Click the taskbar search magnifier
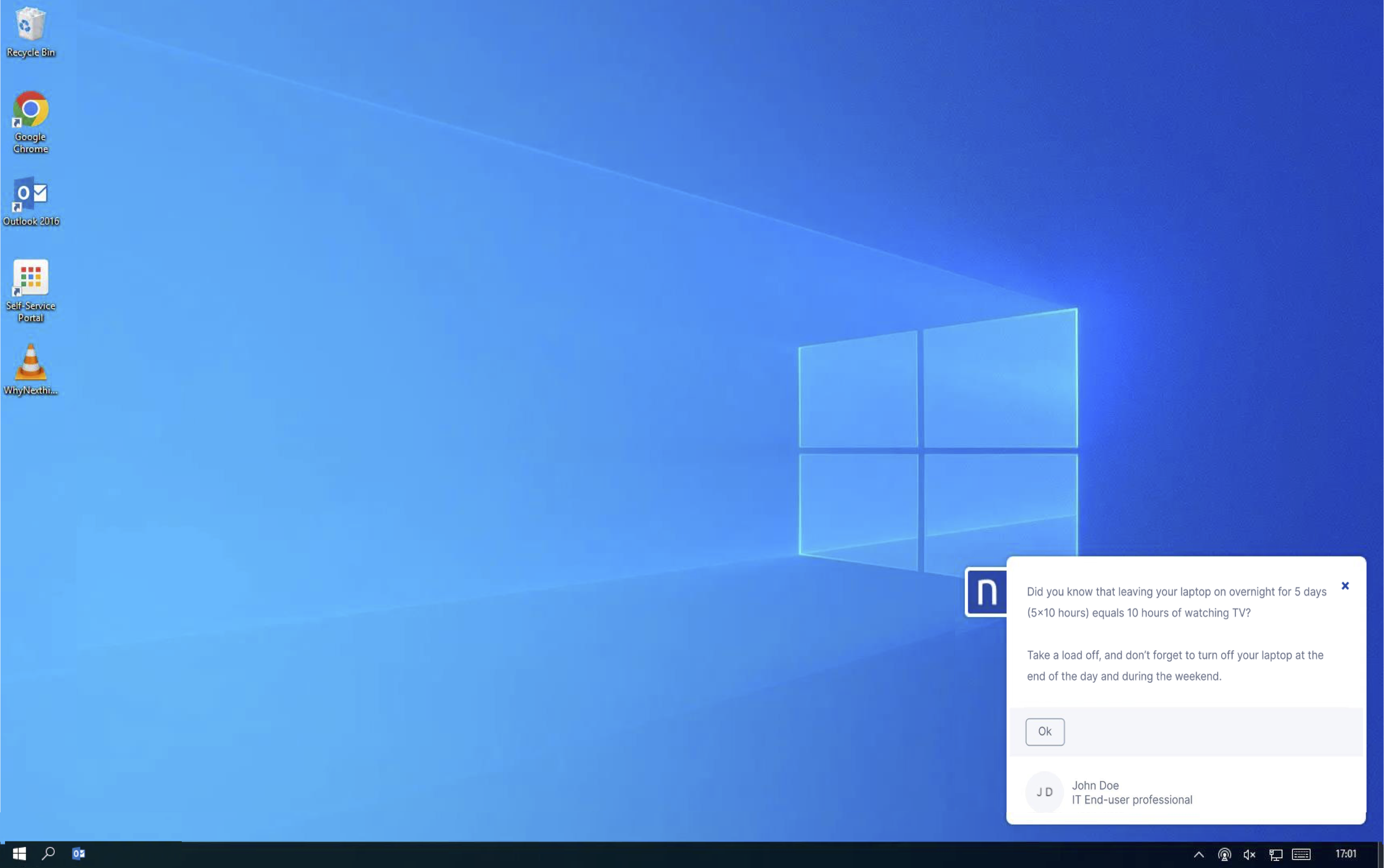Image resolution: width=1384 pixels, height=868 pixels. point(49,854)
